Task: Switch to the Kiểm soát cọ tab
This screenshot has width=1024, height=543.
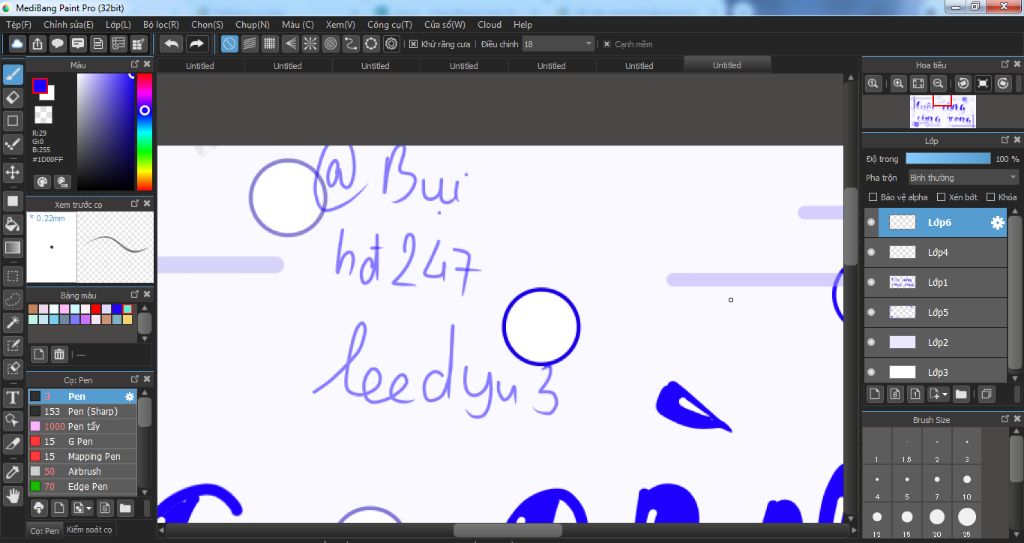Action: click(x=89, y=530)
